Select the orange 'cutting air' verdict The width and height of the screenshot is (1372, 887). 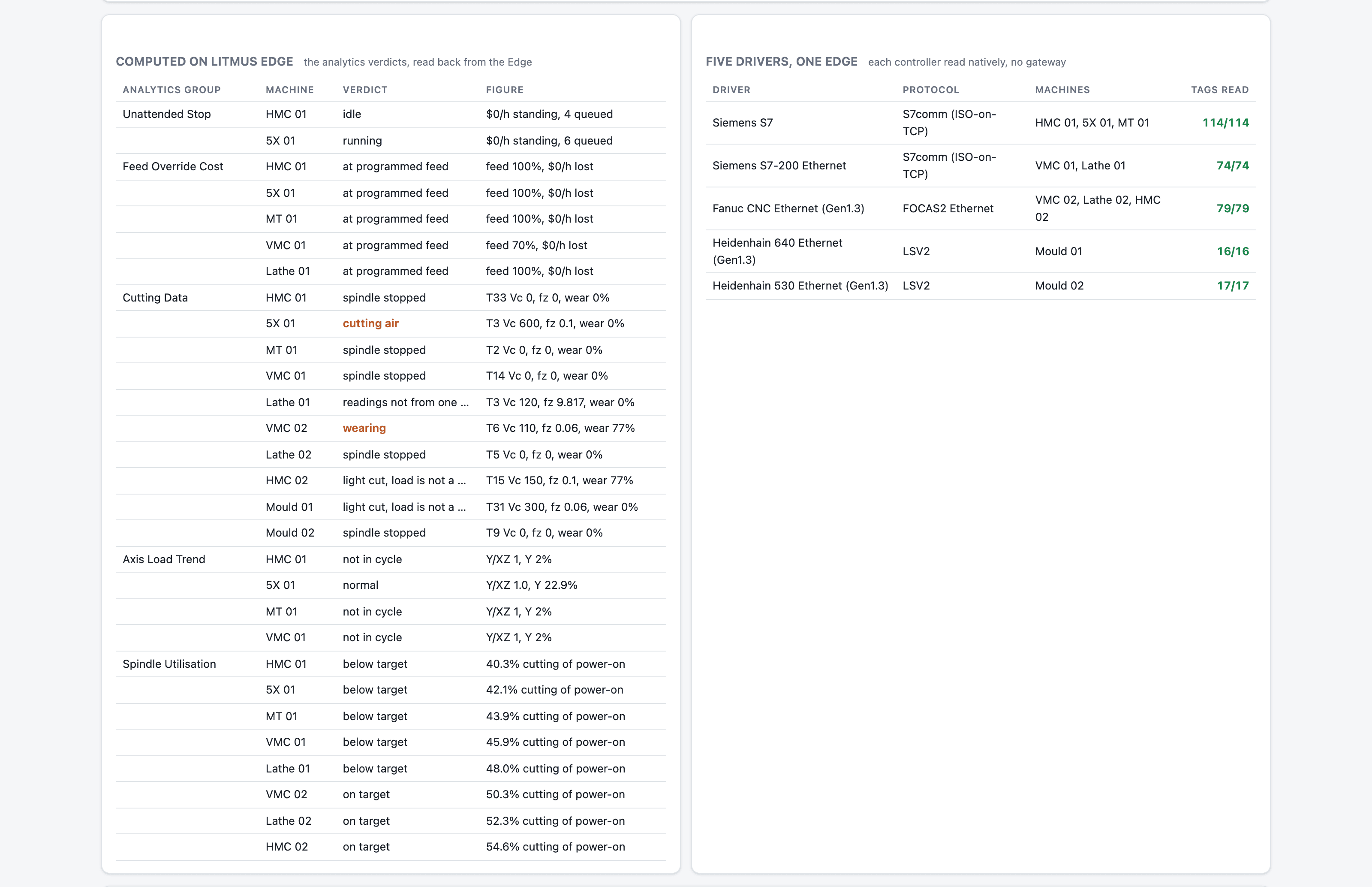[370, 324]
